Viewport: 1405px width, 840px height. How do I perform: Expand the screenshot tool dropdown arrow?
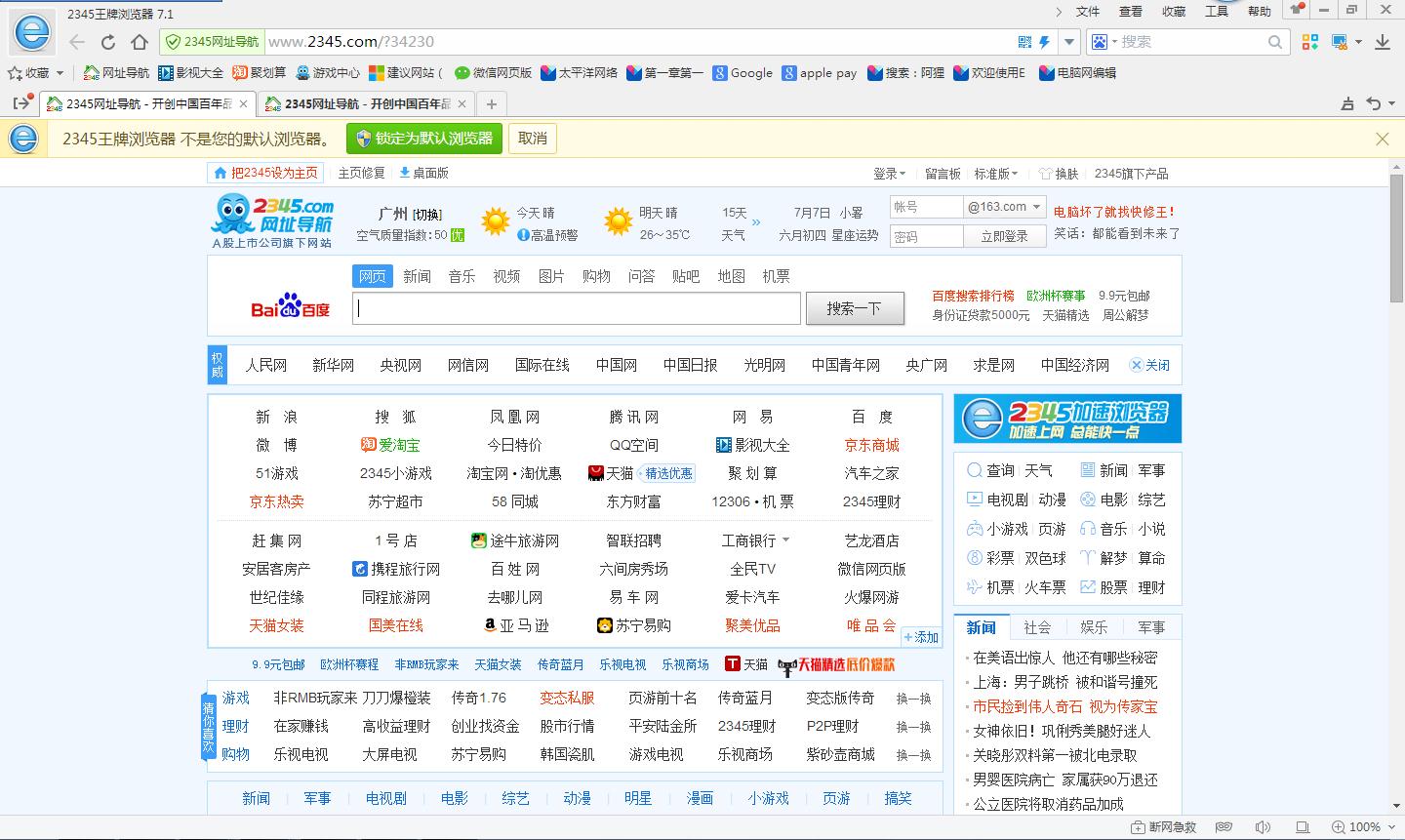click(x=1357, y=42)
